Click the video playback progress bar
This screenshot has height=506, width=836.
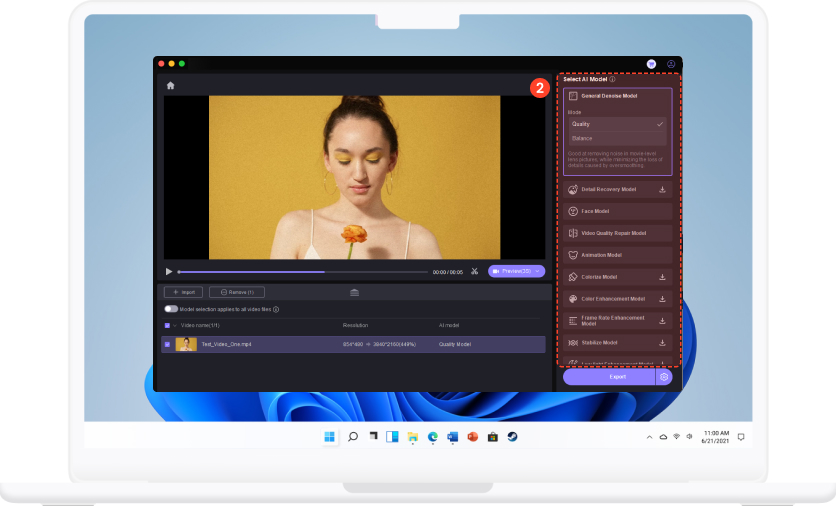point(302,272)
